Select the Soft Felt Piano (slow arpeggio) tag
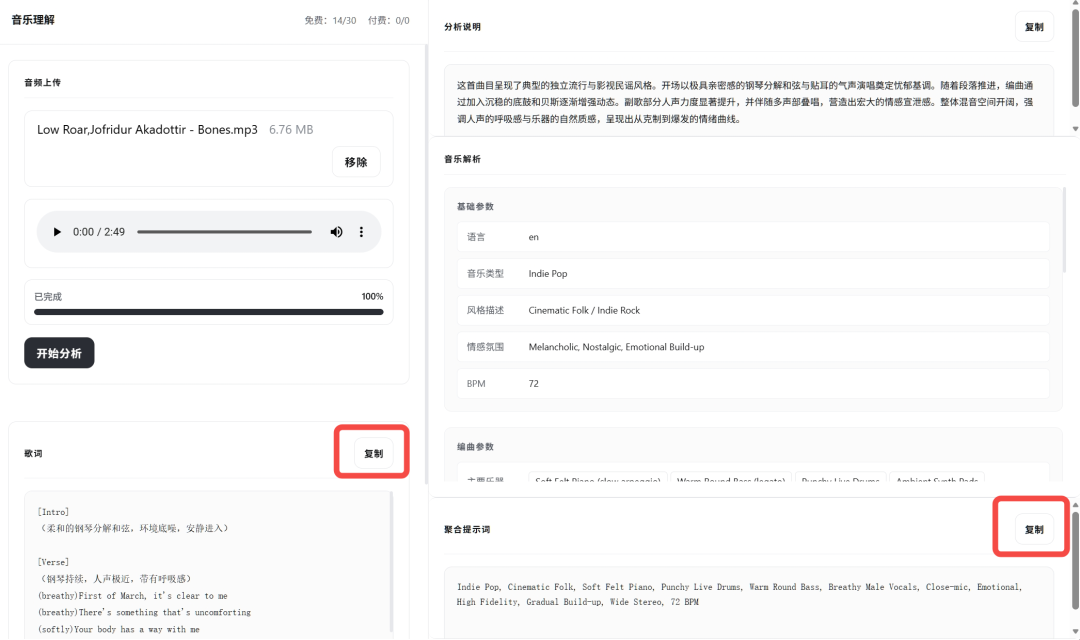The image size is (1080, 640). [597, 477]
